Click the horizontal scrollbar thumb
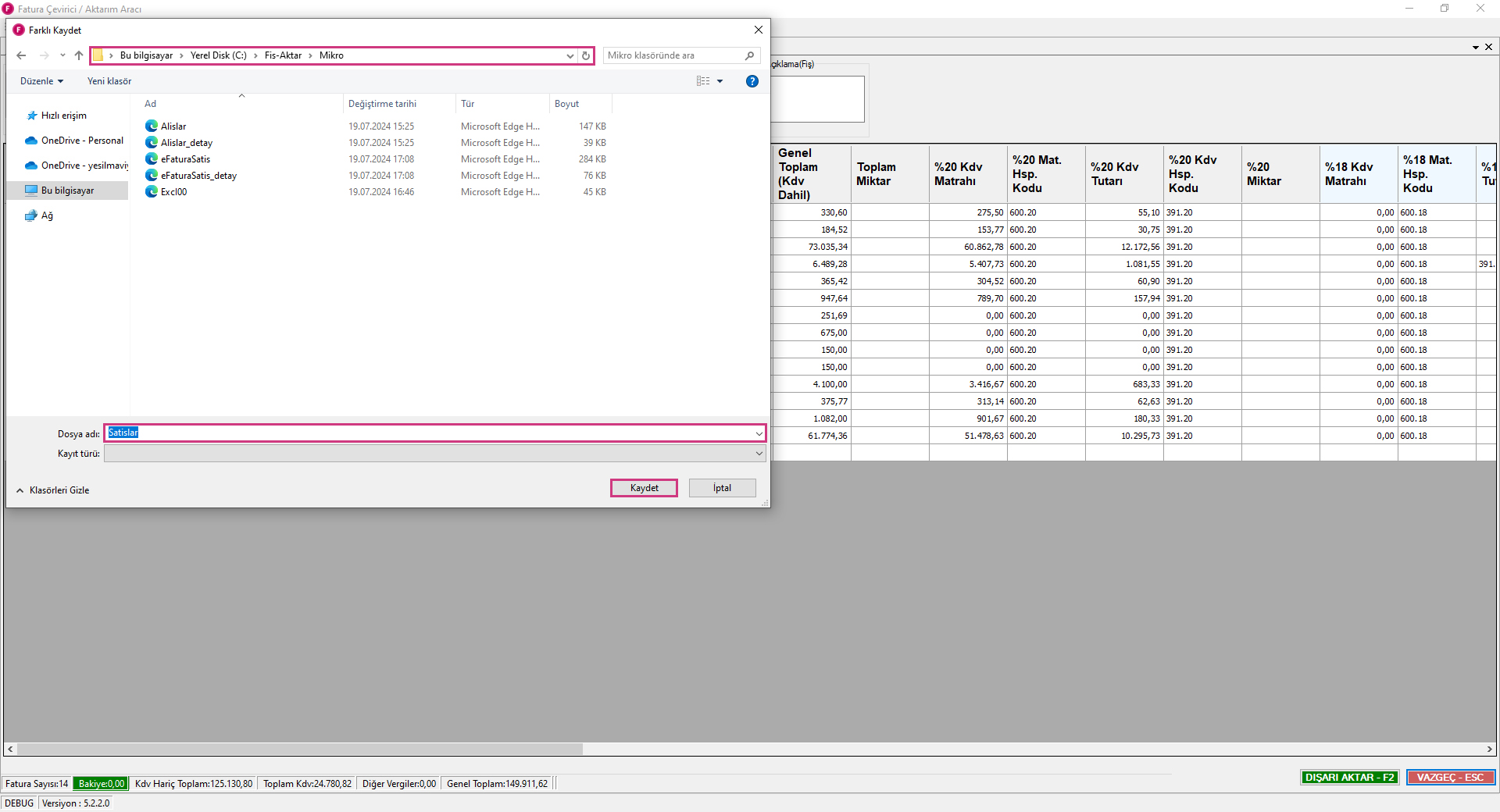Viewport: 1500px width, 812px height. 300,750
